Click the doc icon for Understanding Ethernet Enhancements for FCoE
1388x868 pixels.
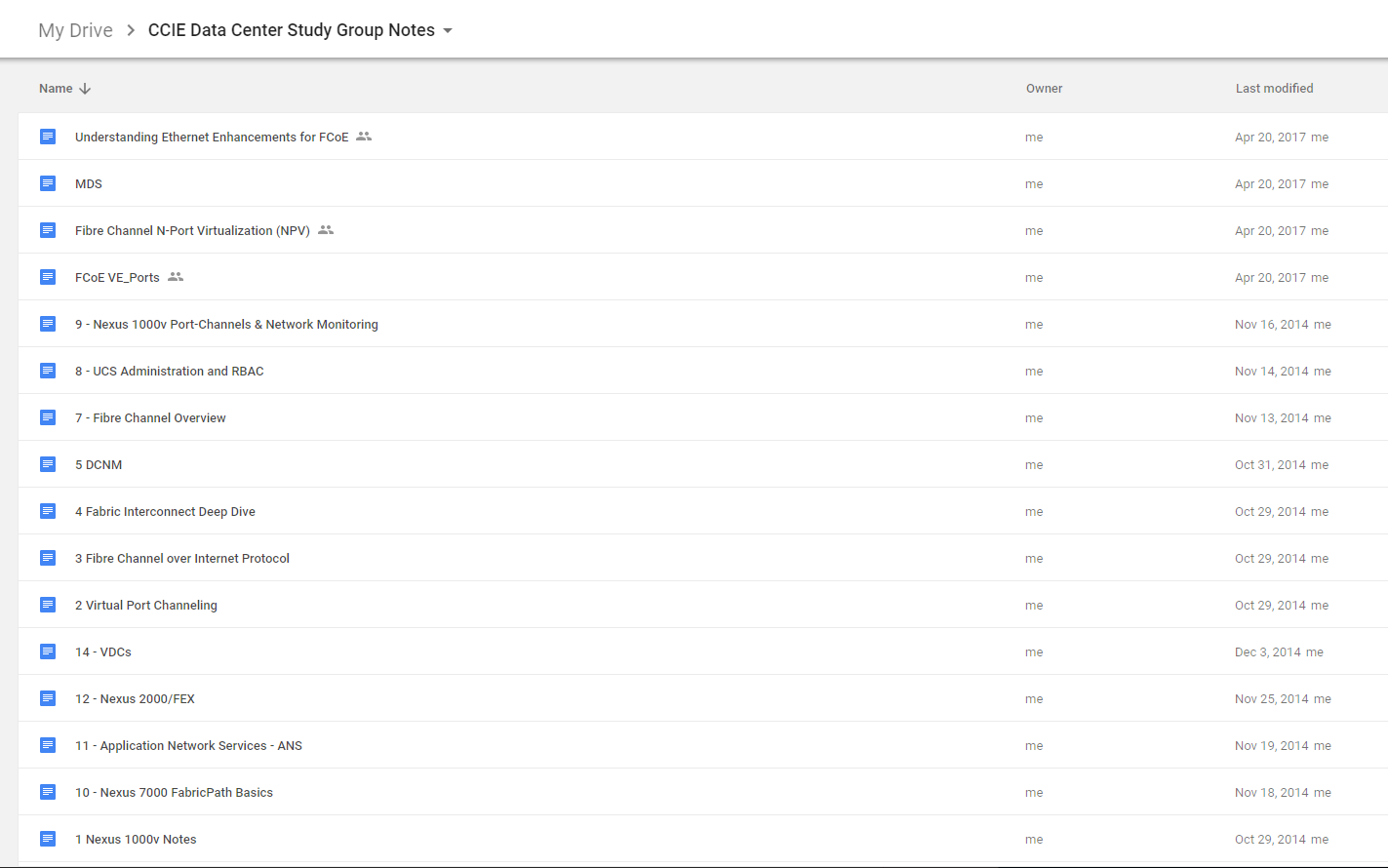48,137
